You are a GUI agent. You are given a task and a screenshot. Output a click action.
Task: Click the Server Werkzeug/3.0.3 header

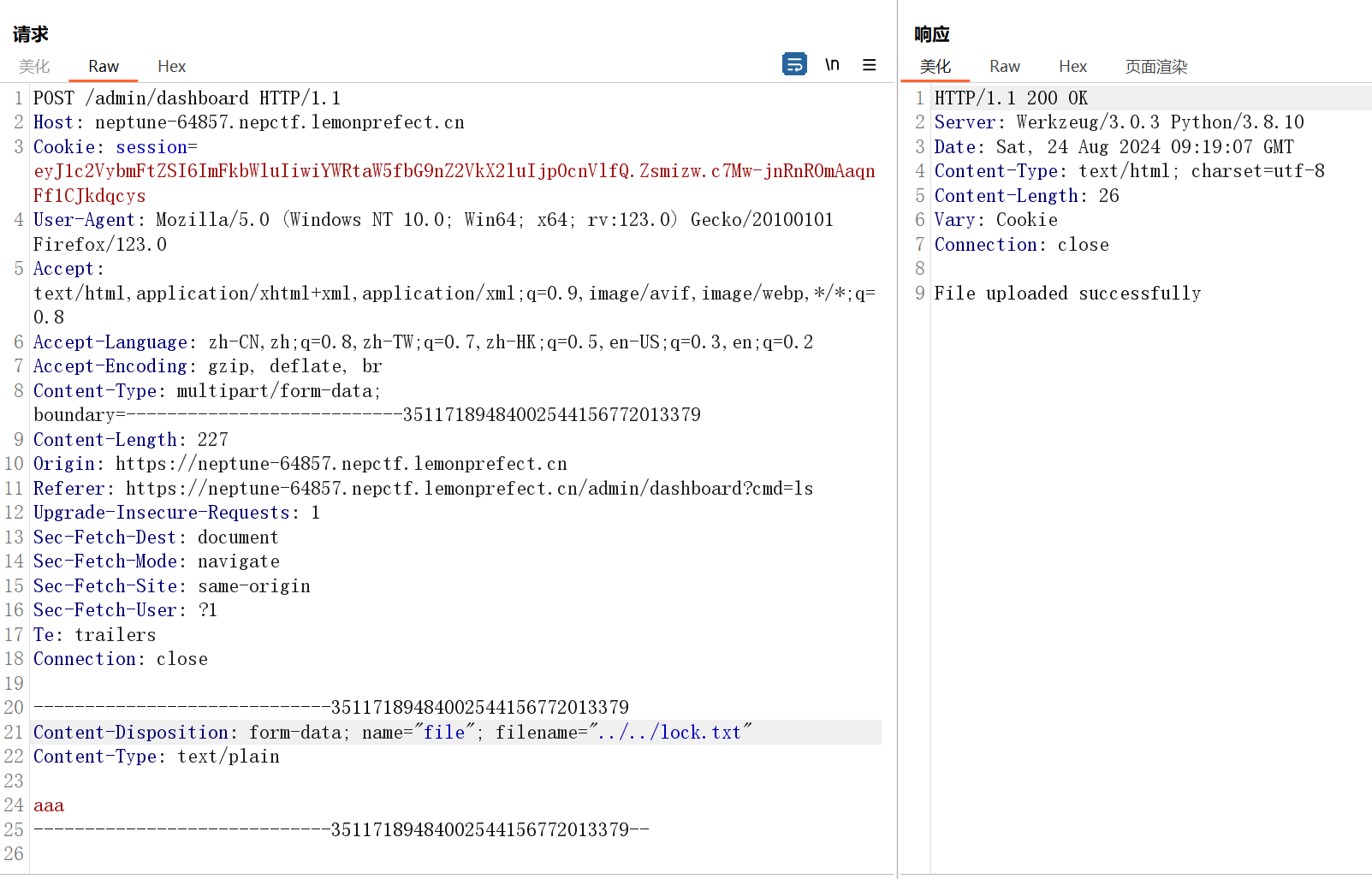point(1119,122)
